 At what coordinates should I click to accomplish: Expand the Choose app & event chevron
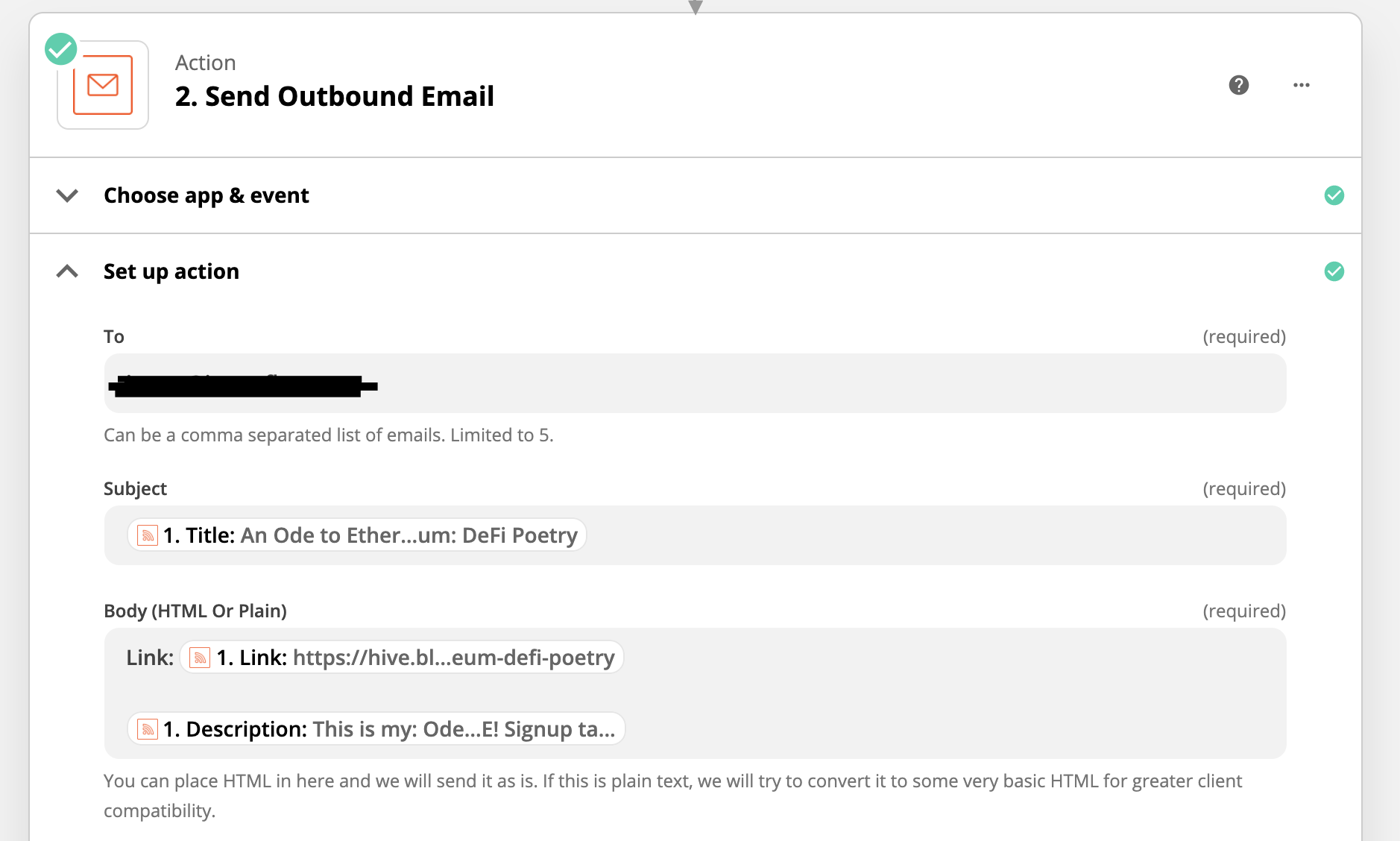point(67,195)
